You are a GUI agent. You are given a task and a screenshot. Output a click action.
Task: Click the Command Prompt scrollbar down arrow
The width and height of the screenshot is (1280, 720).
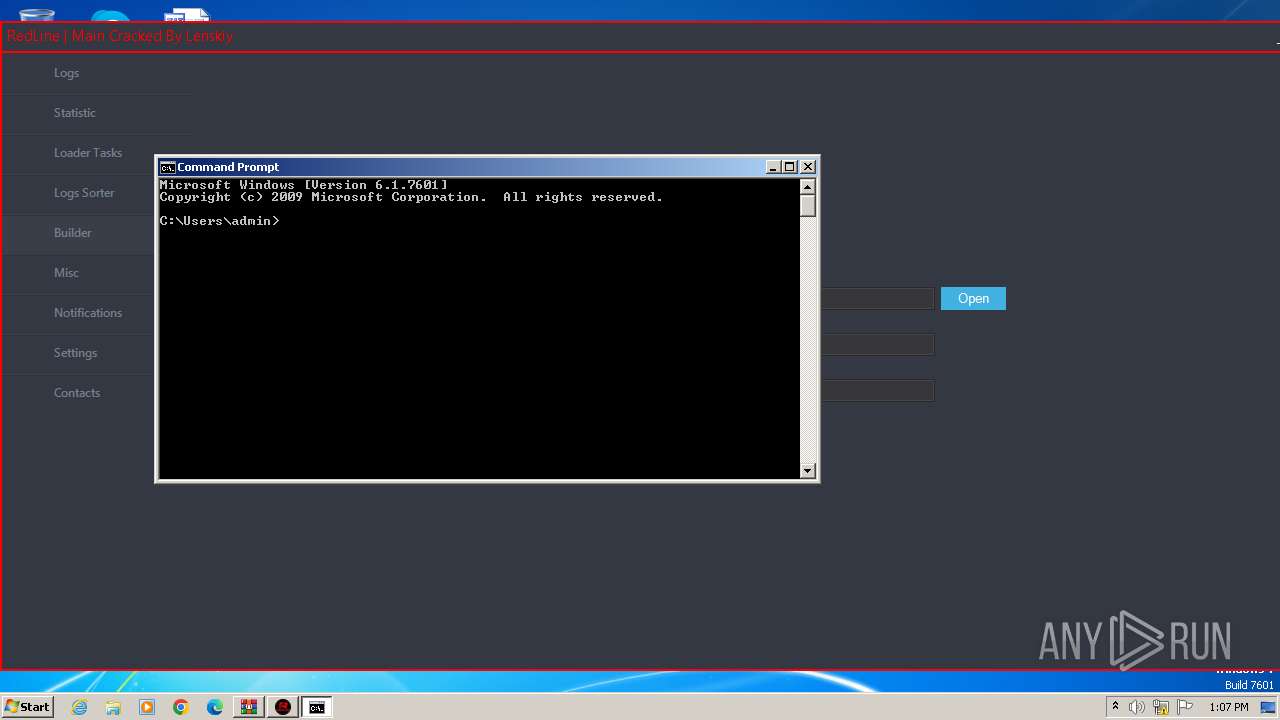pos(808,470)
